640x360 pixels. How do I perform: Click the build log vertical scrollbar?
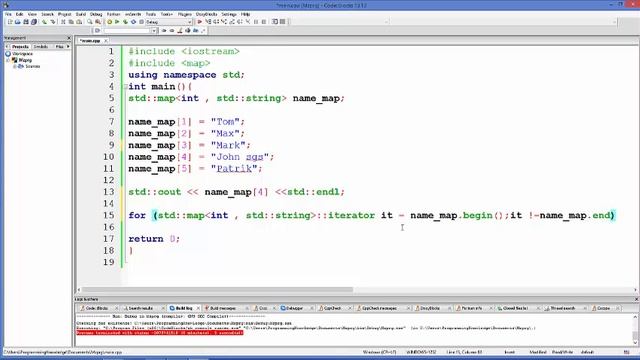(x=635, y=329)
